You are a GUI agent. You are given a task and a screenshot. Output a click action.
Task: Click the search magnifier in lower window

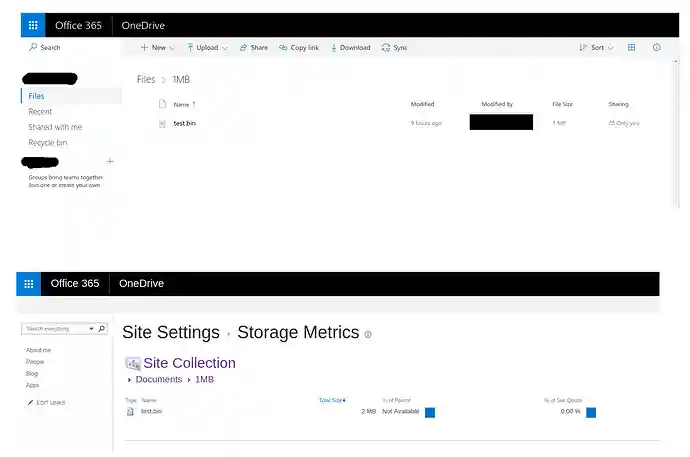pyautogui.click(x=102, y=329)
